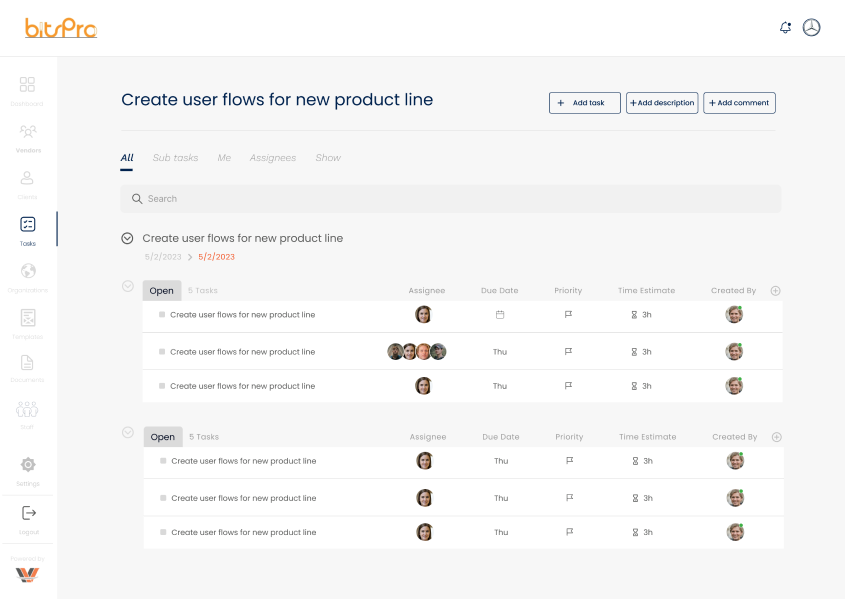
Task: Click the plus icon in the second Open group header
Action: [777, 437]
